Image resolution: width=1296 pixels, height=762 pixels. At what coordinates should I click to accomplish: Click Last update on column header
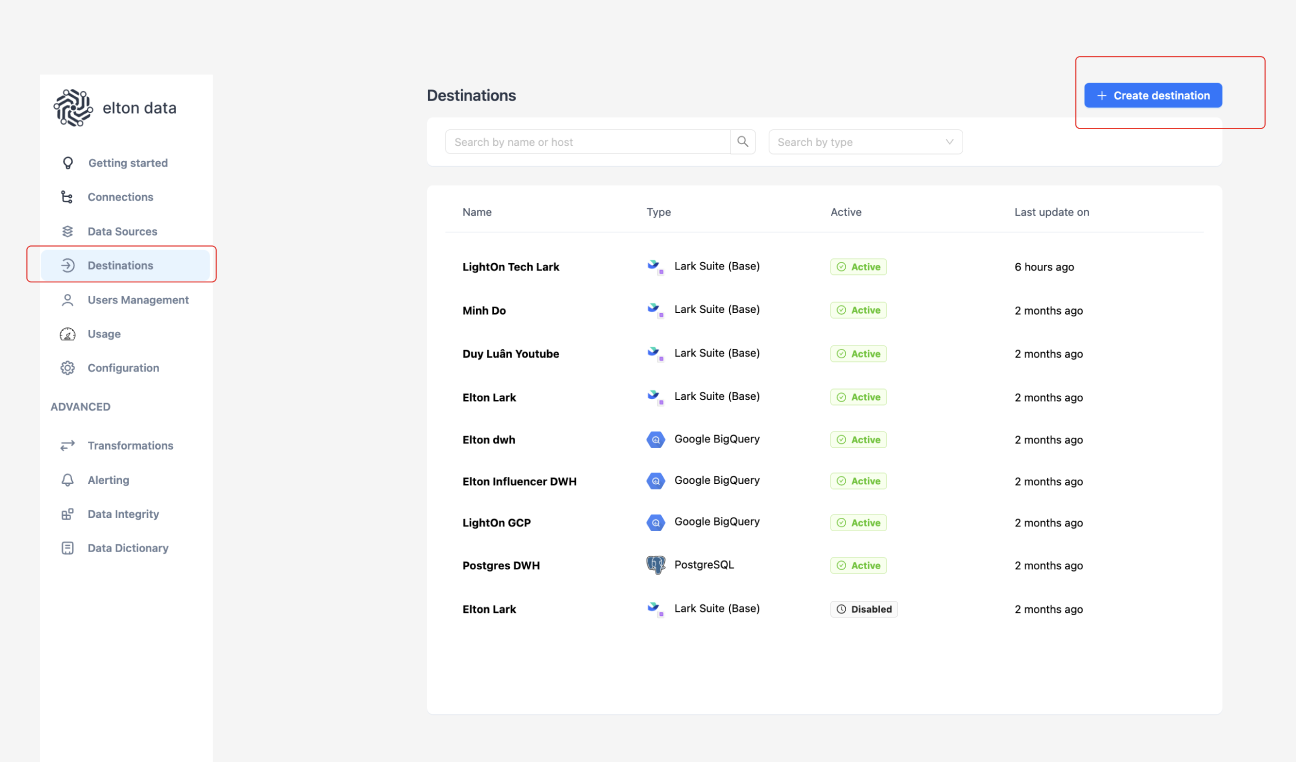[1052, 212]
